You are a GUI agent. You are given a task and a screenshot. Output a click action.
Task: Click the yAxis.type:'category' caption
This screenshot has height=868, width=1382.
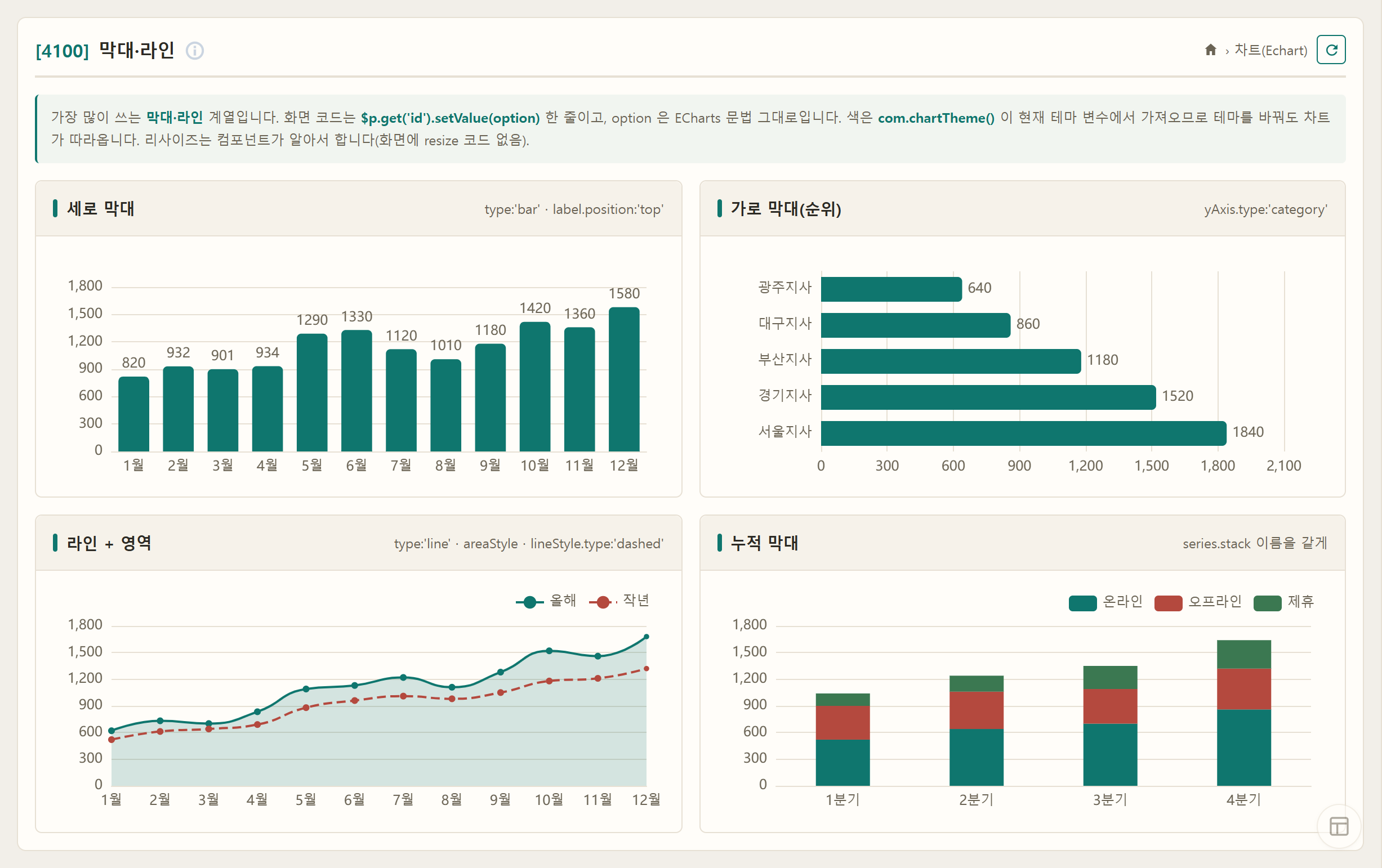(1265, 209)
